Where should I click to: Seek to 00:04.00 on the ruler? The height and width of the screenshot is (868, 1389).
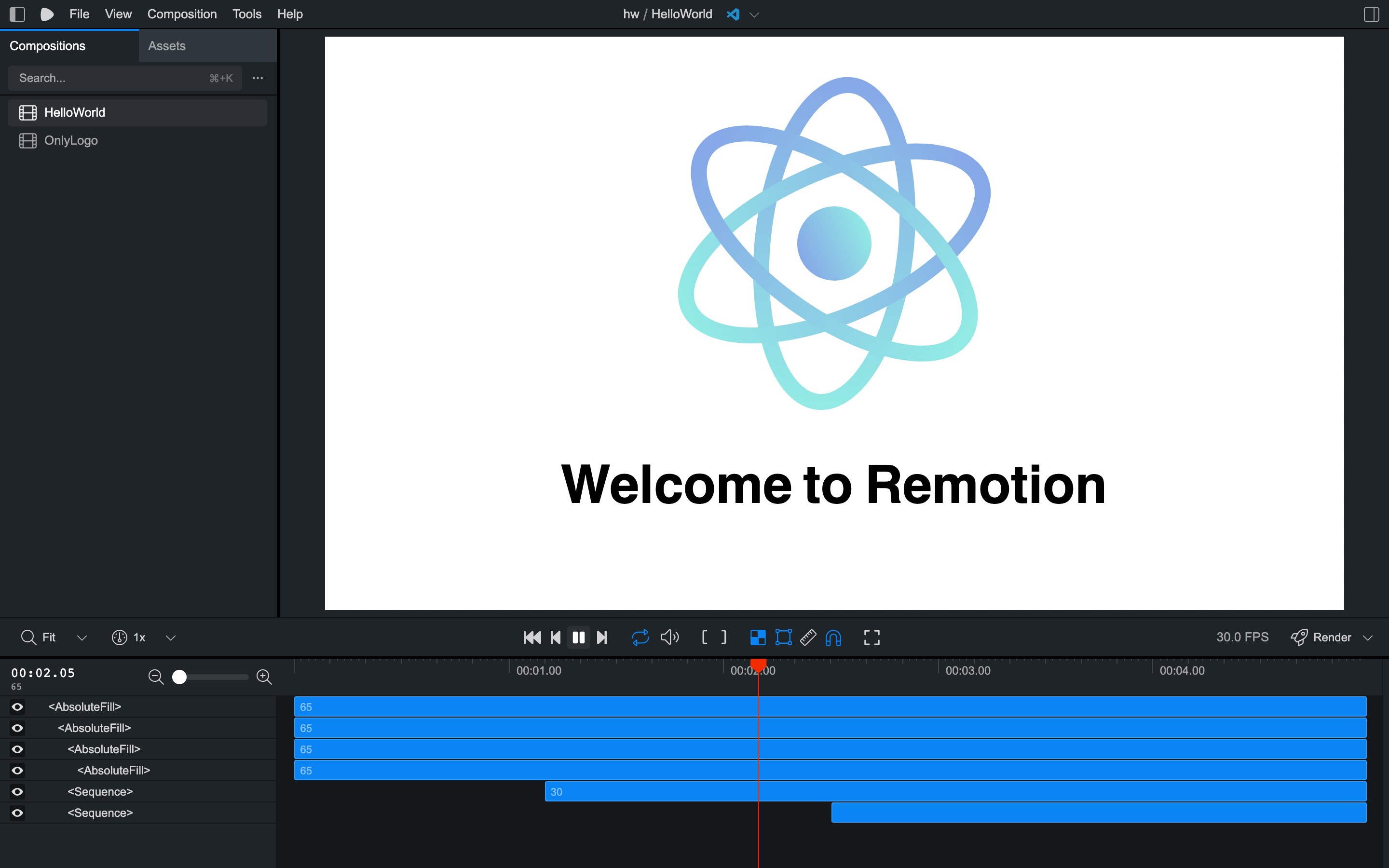click(1182, 670)
